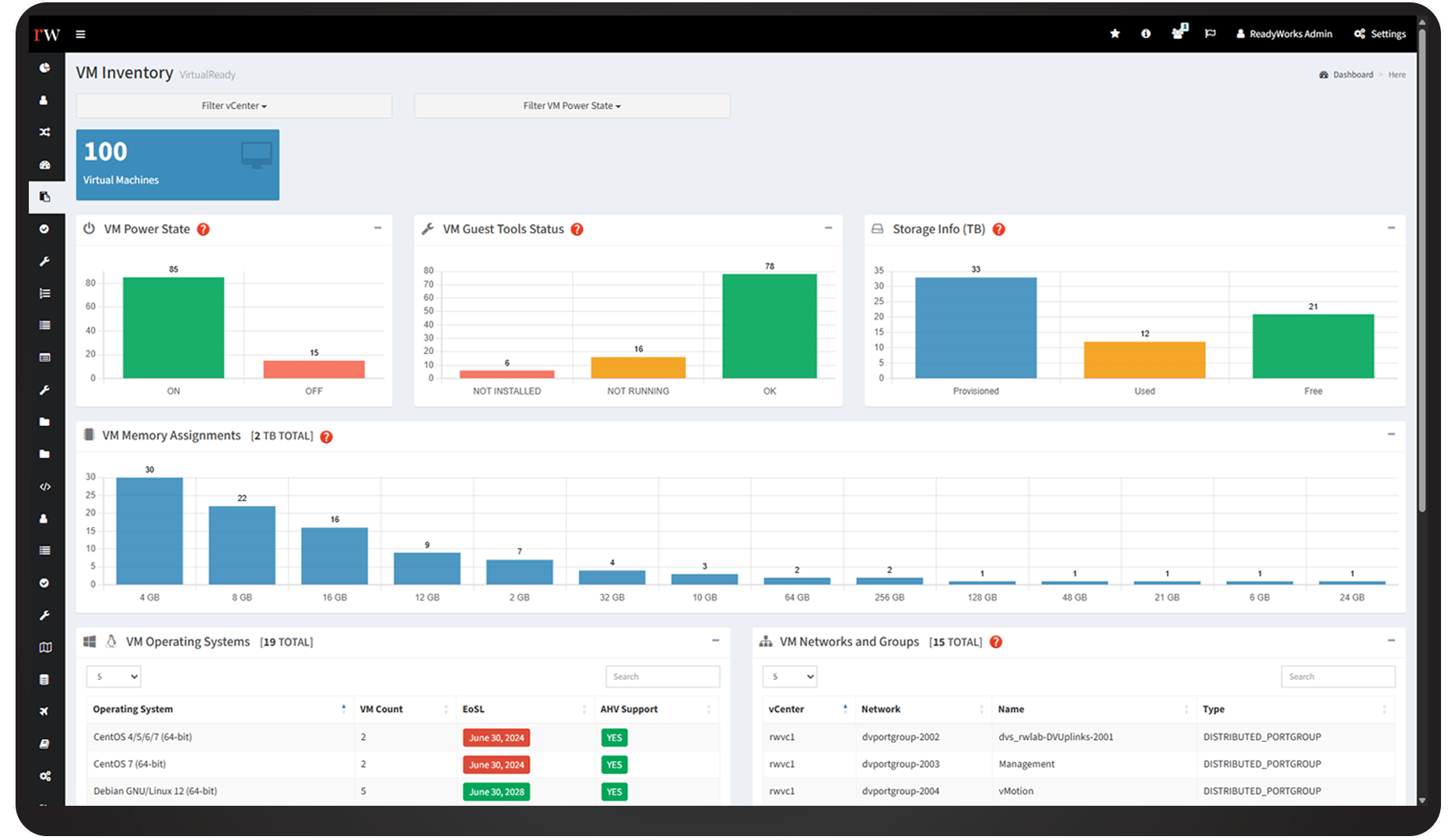The height and width of the screenshot is (840, 1455).
Task: Click the favorites star in the top bar
Action: pos(1115,33)
